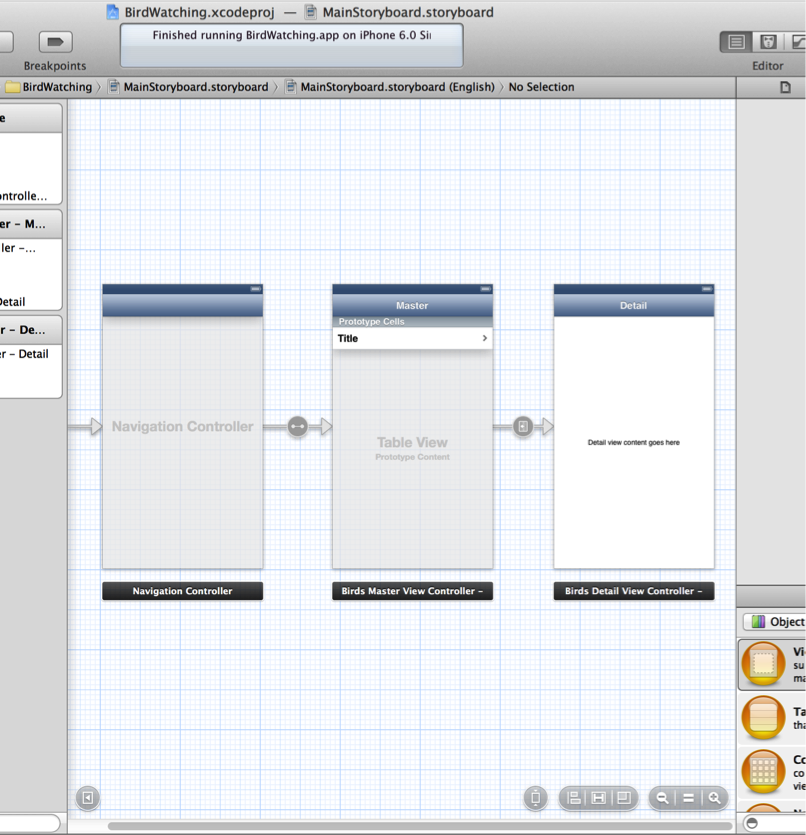Switch to the Assistant editor icon

(768, 42)
